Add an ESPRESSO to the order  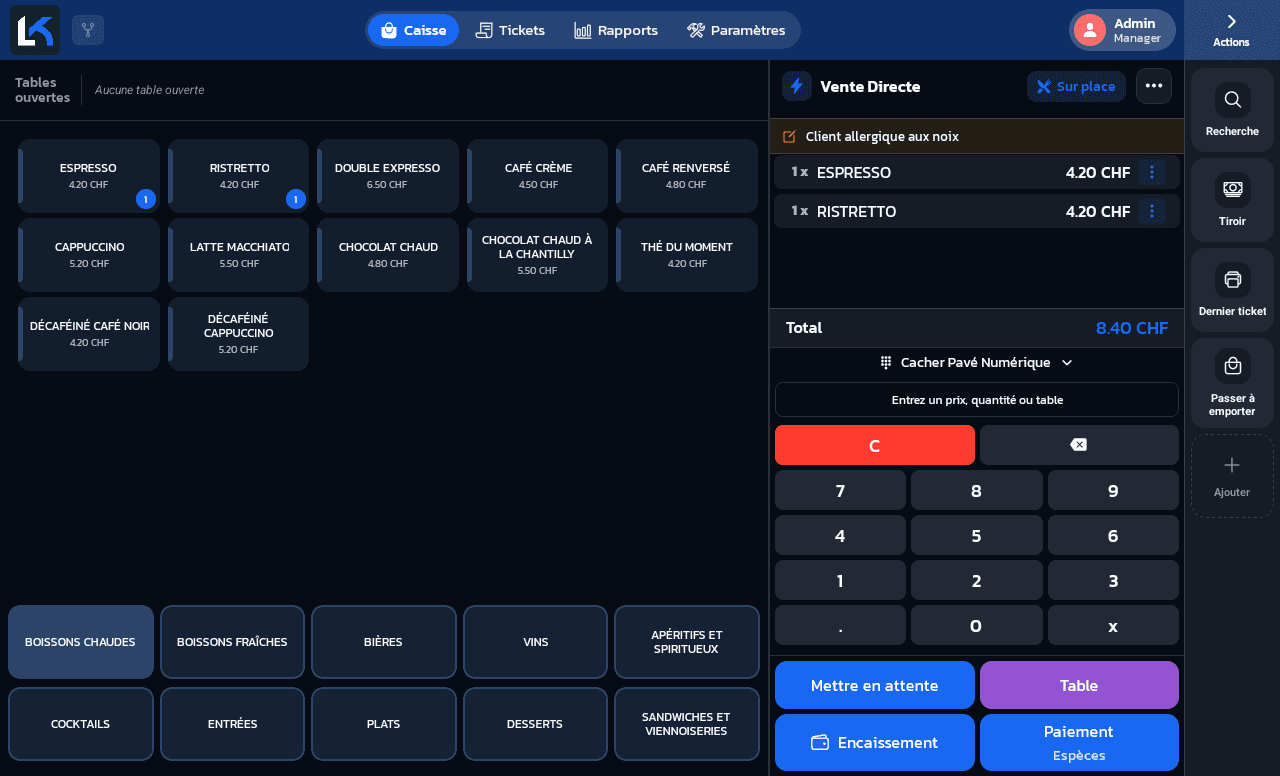pyautogui.click(x=89, y=176)
